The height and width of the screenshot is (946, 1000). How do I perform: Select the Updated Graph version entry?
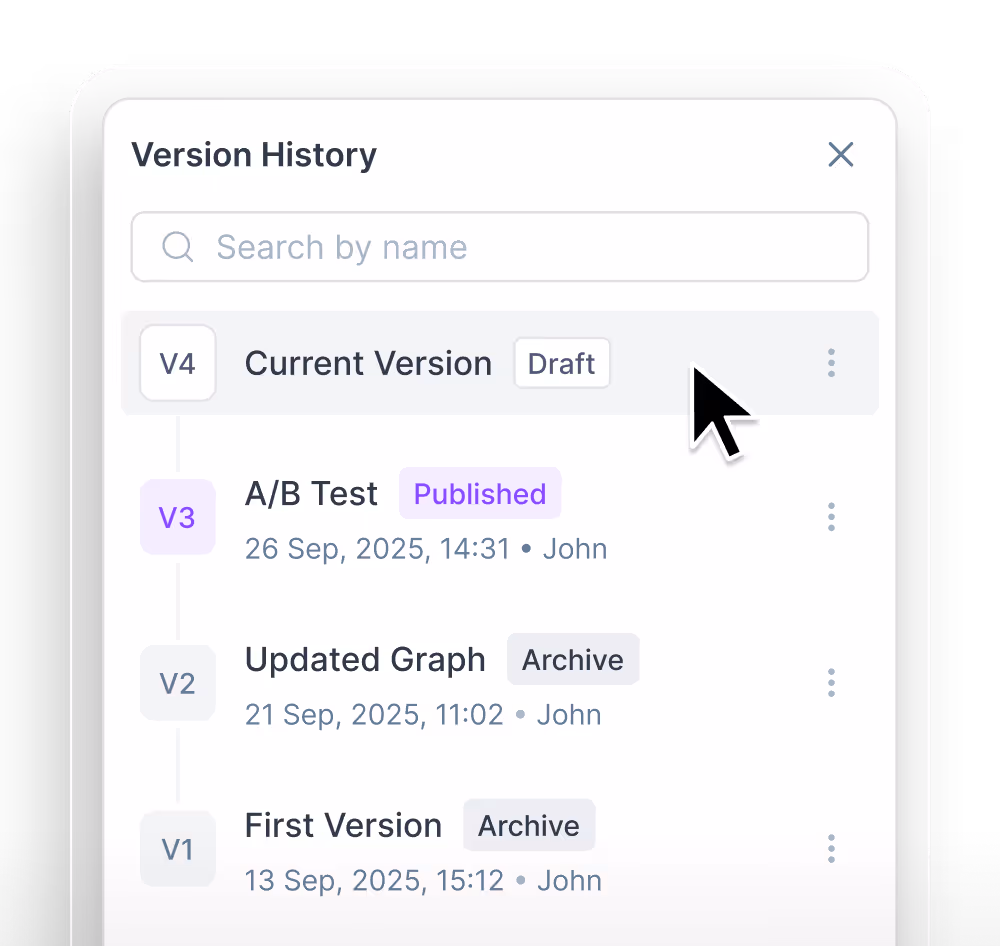(499, 683)
